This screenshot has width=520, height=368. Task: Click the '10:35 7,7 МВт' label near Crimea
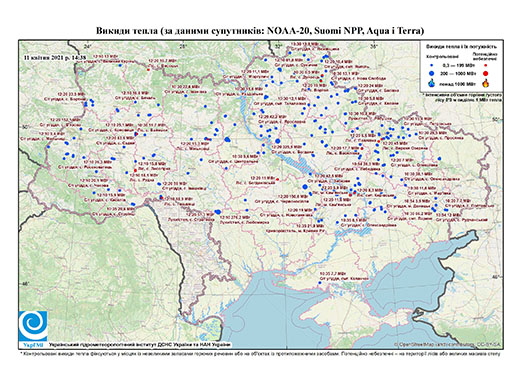coord(333,273)
